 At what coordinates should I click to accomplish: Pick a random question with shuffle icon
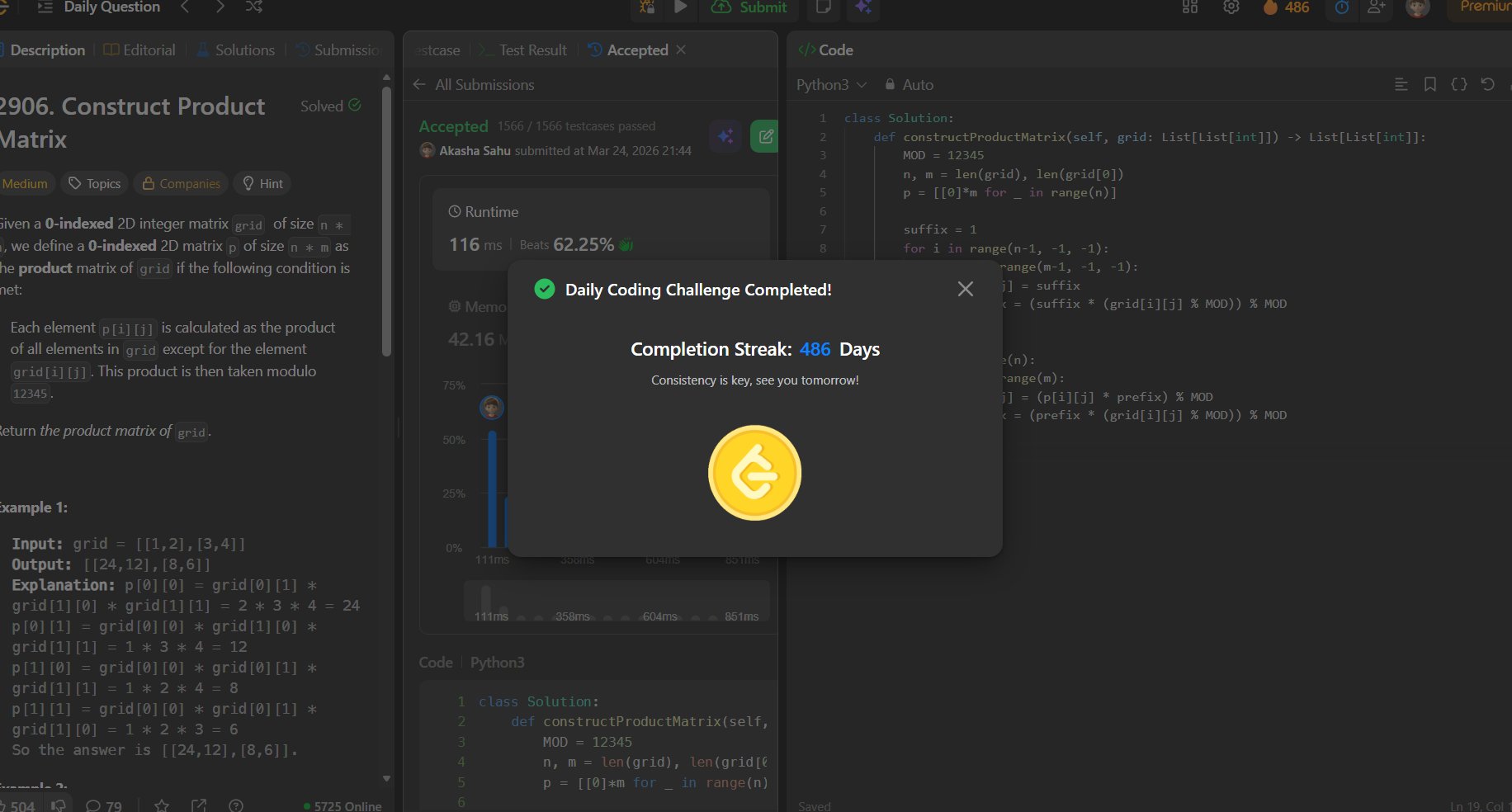254,7
